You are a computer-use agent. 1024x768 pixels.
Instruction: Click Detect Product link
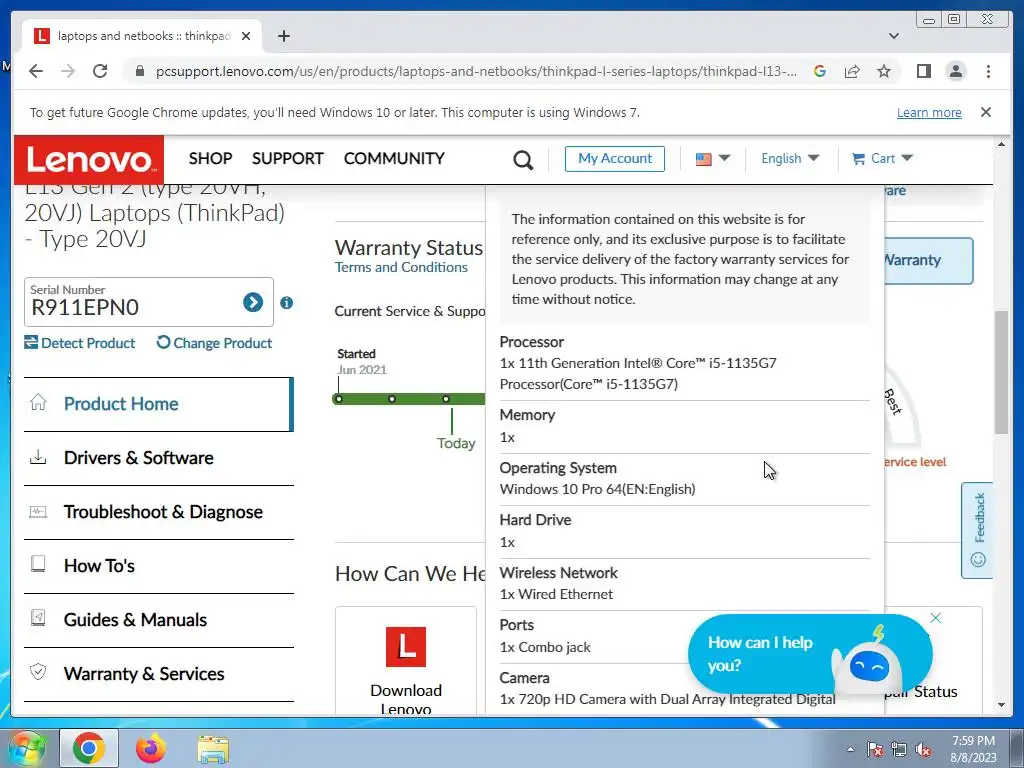[x=80, y=343]
